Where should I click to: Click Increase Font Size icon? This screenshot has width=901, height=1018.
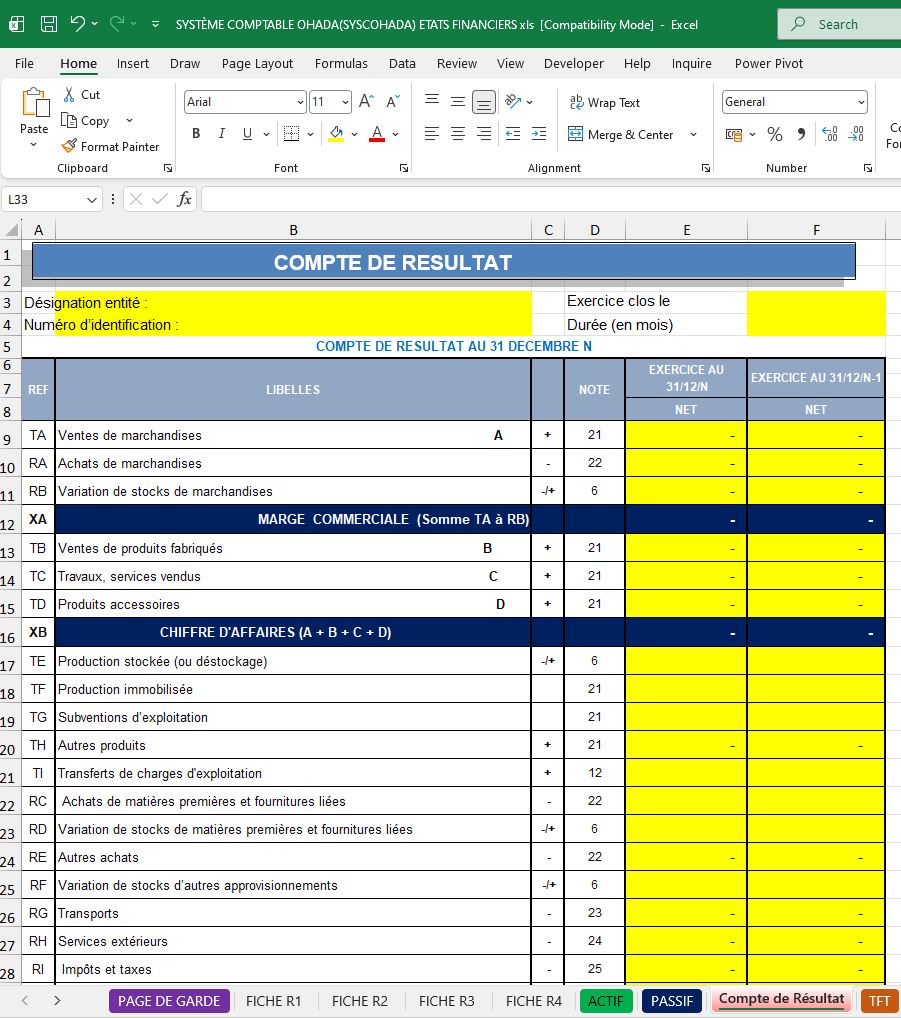pyautogui.click(x=366, y=101)
